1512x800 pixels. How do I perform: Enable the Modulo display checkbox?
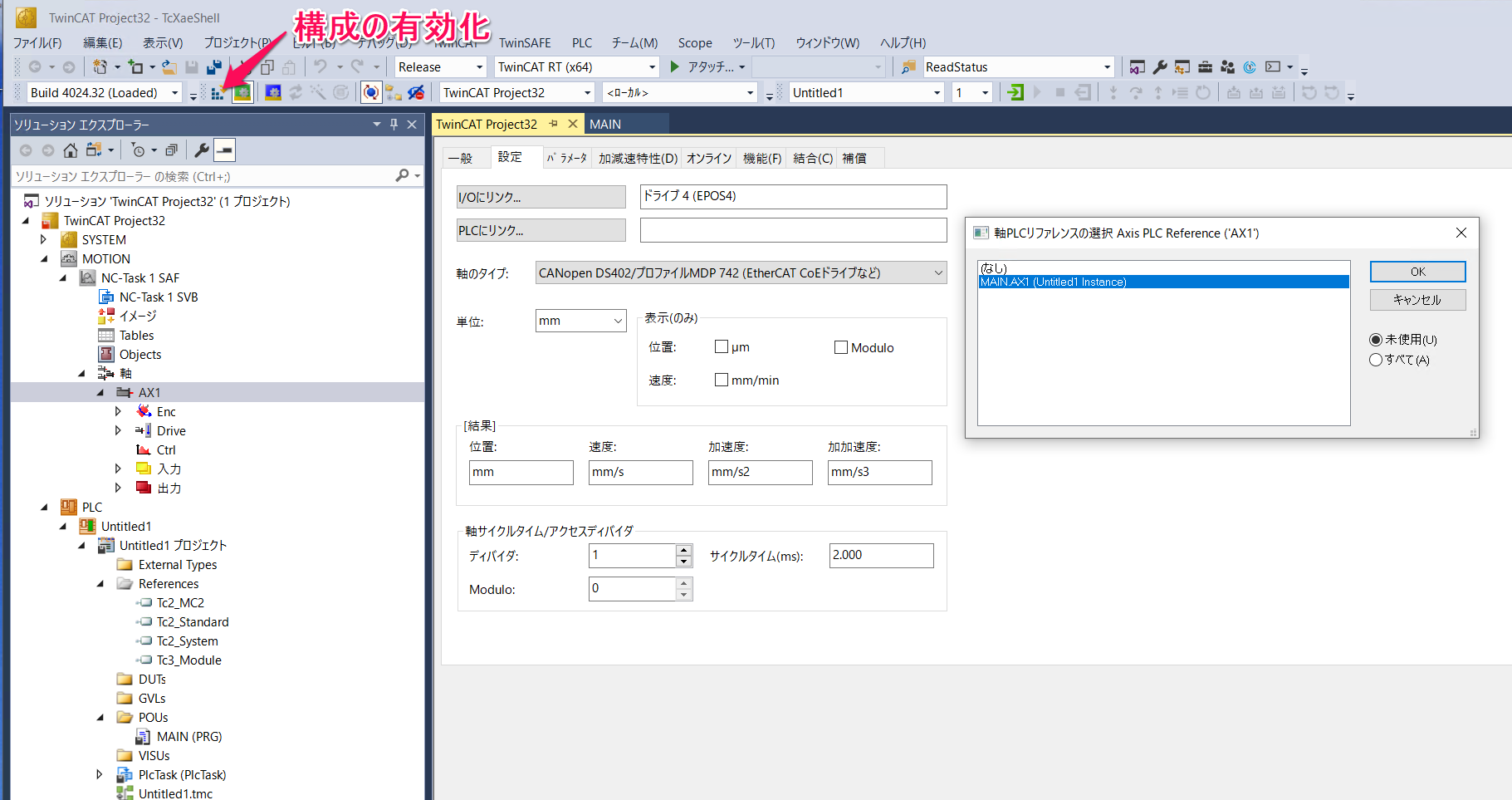click(841, 347)
